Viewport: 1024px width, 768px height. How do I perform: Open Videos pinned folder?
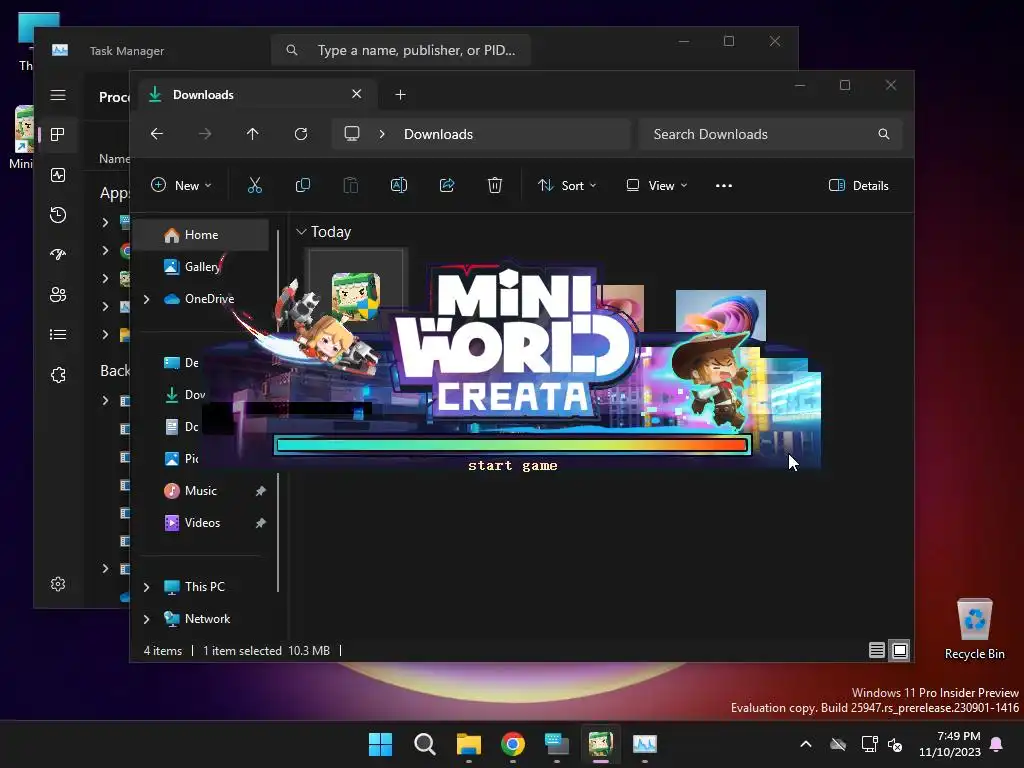pos(202,522)
